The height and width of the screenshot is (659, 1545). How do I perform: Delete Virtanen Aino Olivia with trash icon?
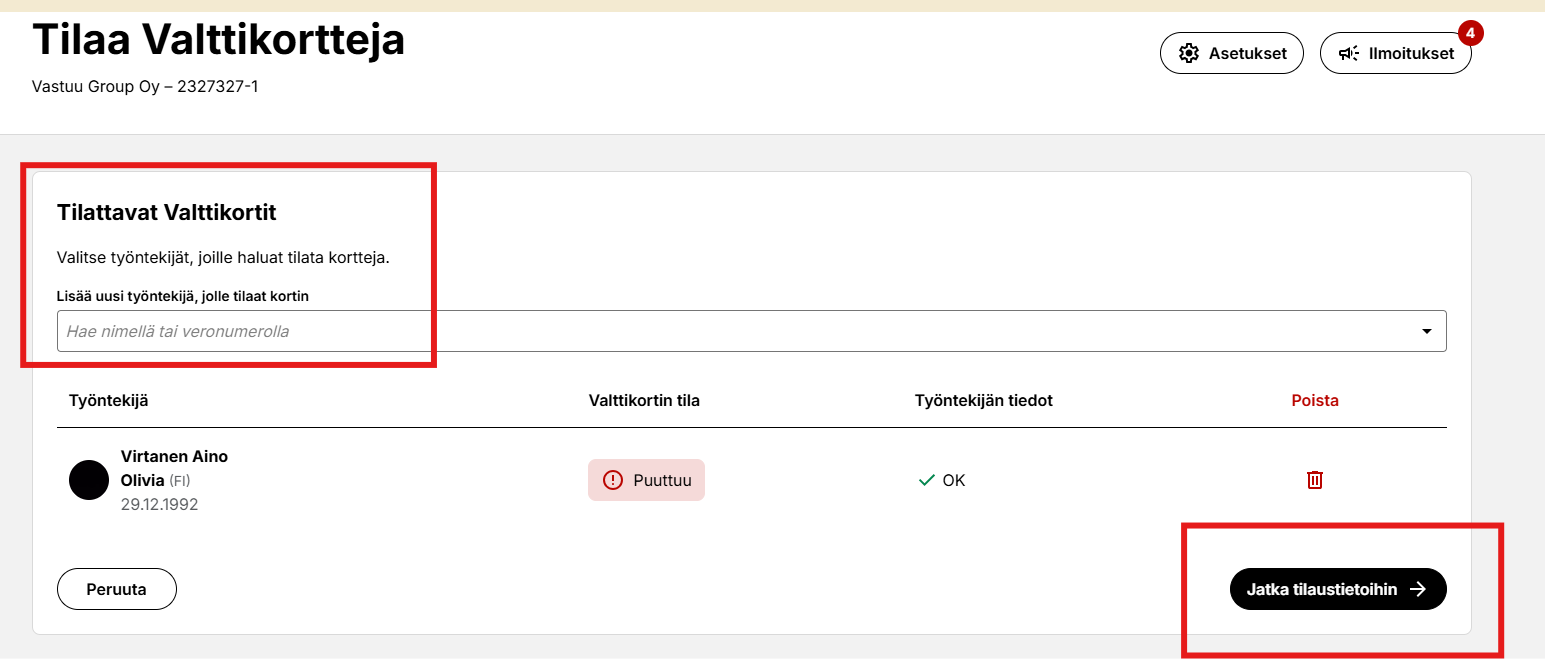pos(1315,480)
